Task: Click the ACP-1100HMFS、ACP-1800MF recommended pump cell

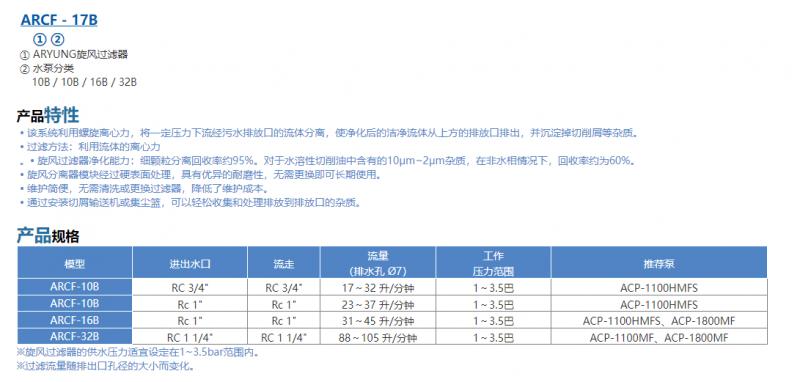Action: [x=659, y=321]
